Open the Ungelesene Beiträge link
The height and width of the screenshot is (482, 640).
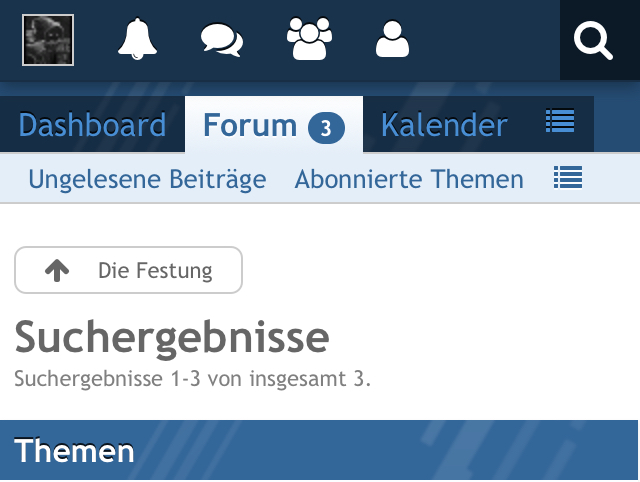coord(147,179)
